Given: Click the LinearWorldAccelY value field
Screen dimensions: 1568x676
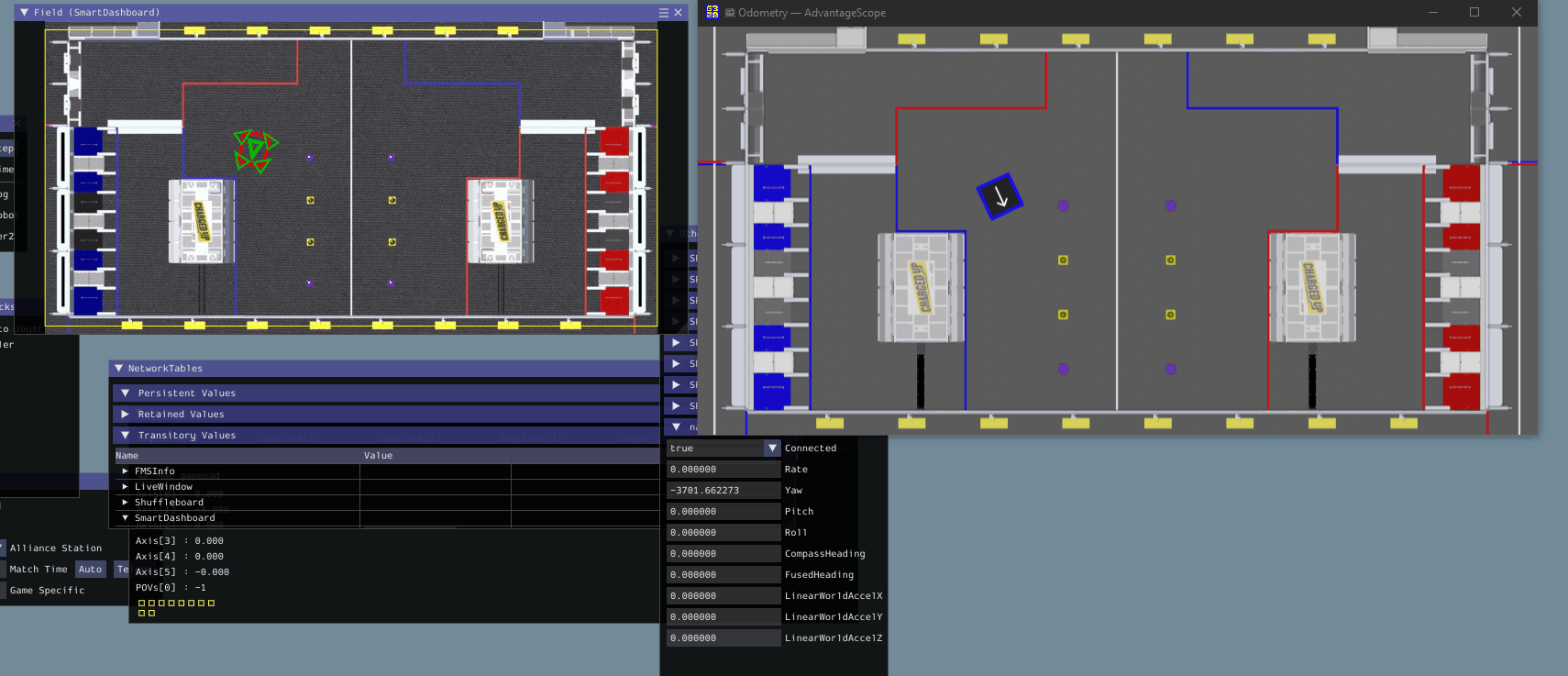Looking at the screenshot, I should point(723,616).
